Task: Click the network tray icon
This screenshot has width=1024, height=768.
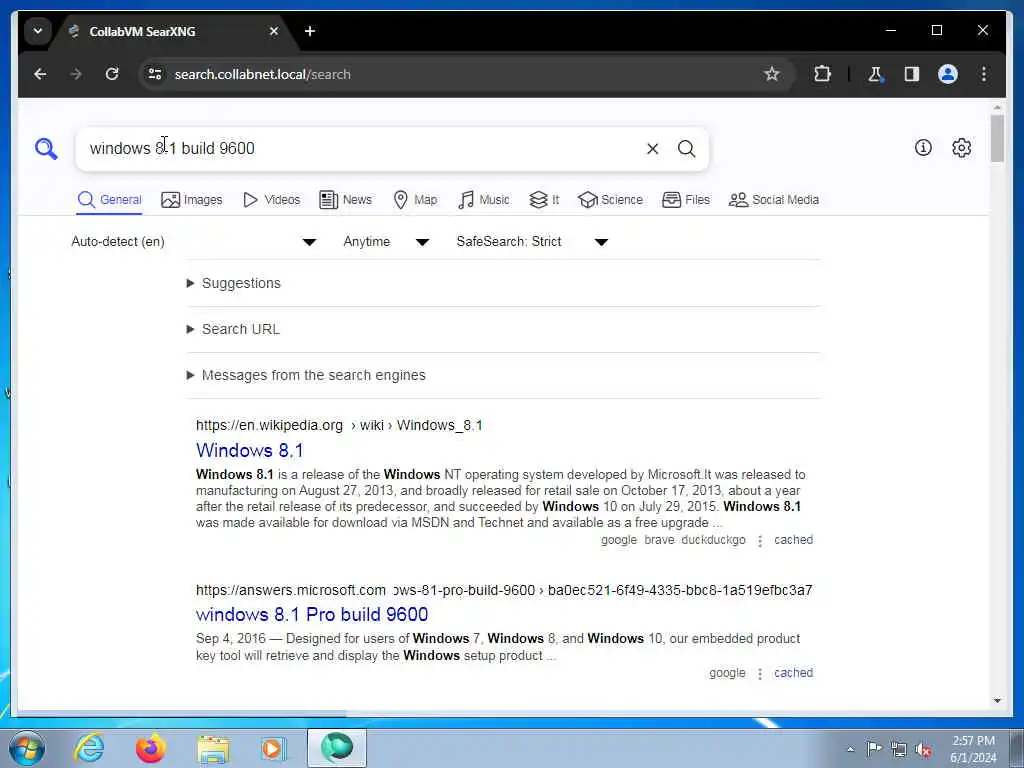Action: tap(899, 750)
